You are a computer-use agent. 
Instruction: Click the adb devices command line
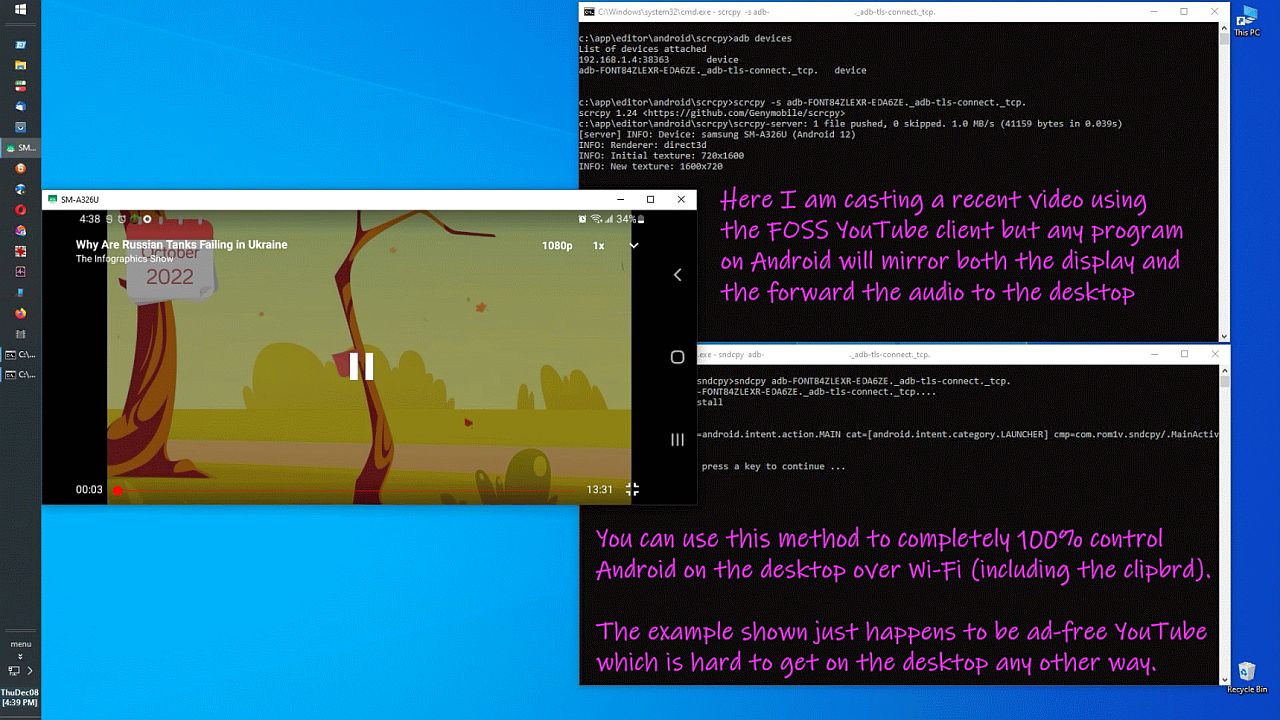click(x=685, y=38)
